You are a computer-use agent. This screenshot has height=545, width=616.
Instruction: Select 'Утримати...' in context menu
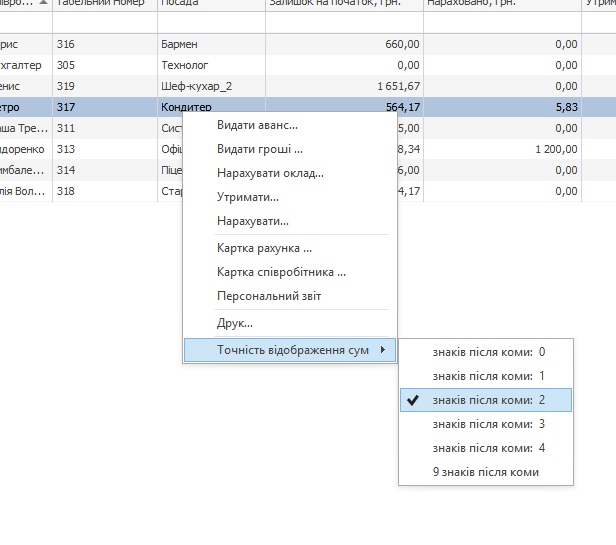247,197
